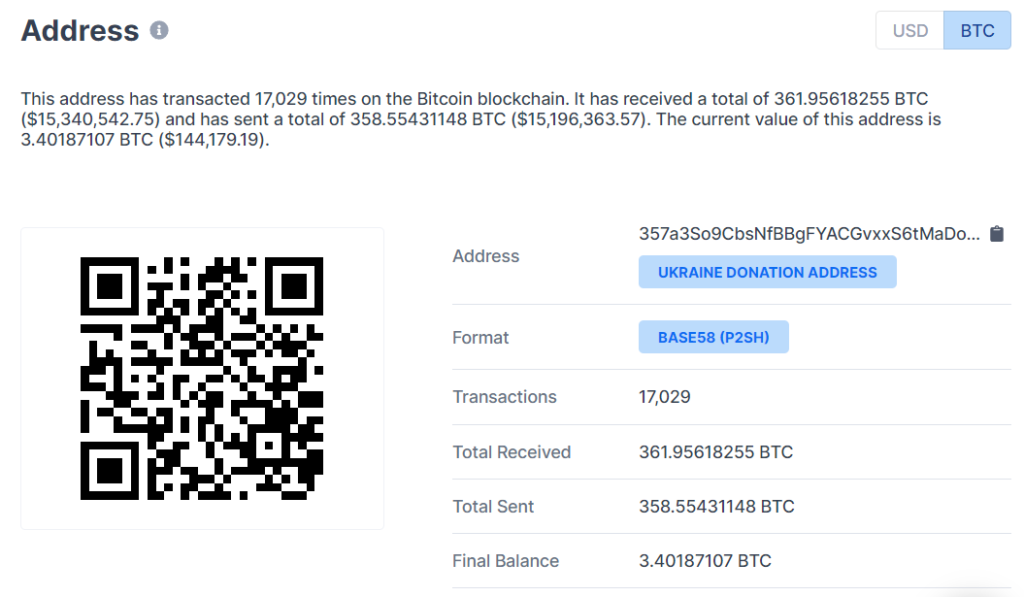Click the Total Received row label
Screen dimensions: 1024x597
click(x=511, y=452)
